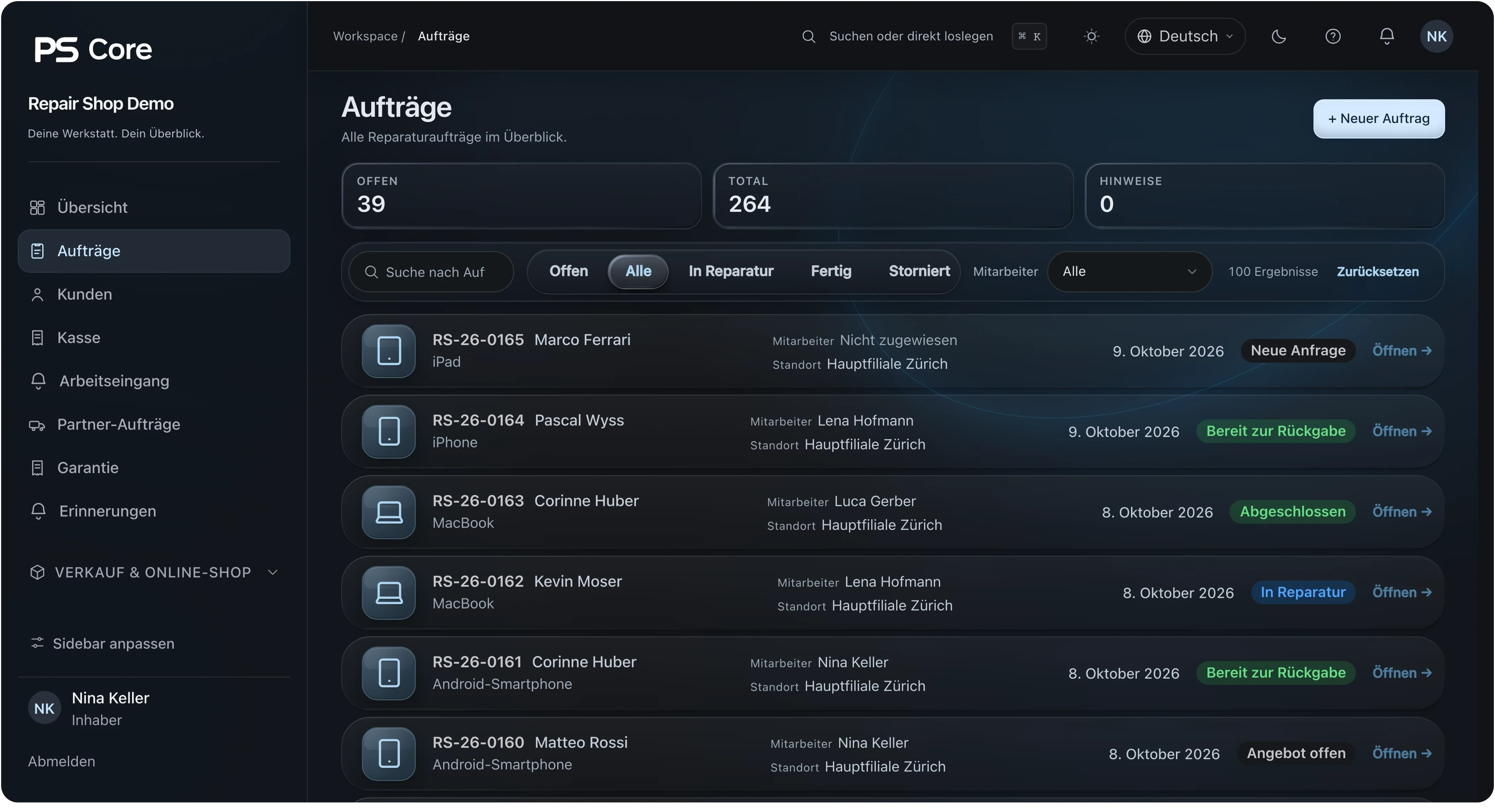Click the global search field
The width and height of the screenshot is (1495, 812).
923,36
